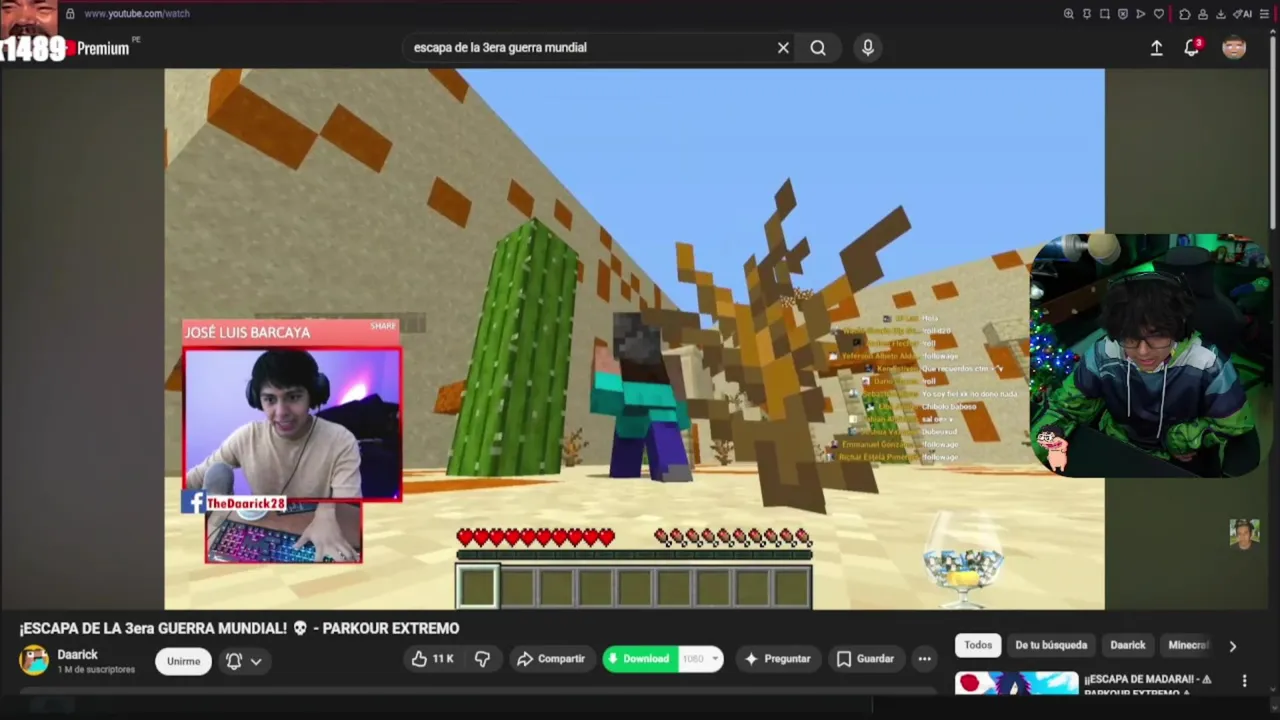Open the browser zoom magnifier icon

pyautogui.click(x=1069, y=14)
